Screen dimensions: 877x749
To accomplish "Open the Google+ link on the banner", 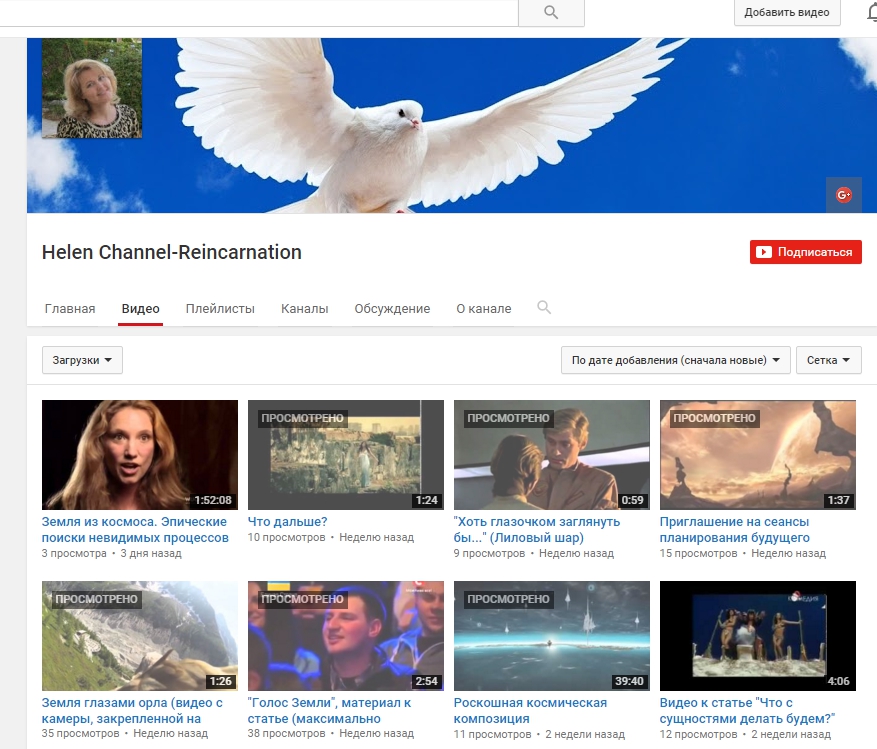I will click(x=843, y=195).
